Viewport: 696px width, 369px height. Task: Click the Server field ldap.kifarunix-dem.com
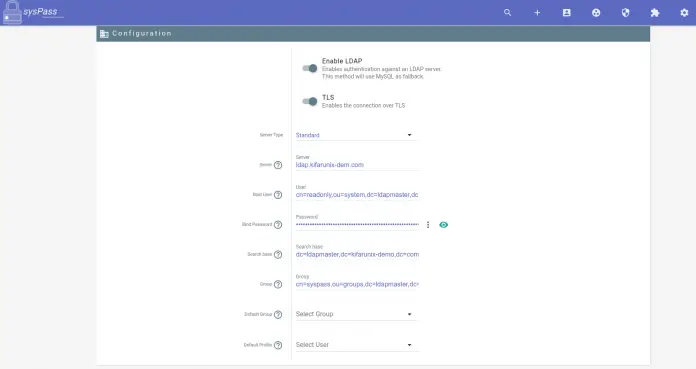point(357,165)
